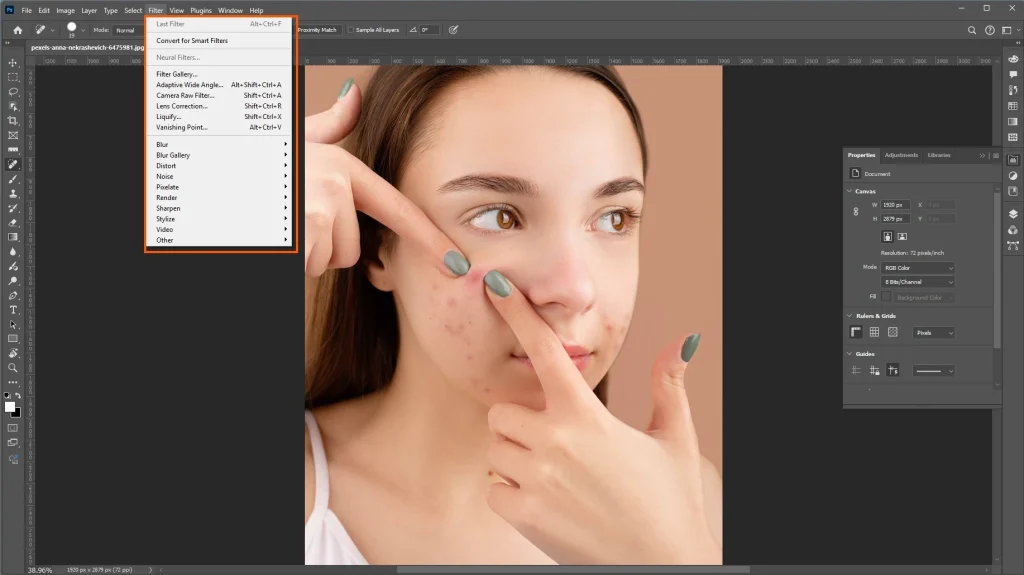Choose Liquify from the Filter menu
The height and width of the screenshot is (575, 1024).
pos(221,116)
